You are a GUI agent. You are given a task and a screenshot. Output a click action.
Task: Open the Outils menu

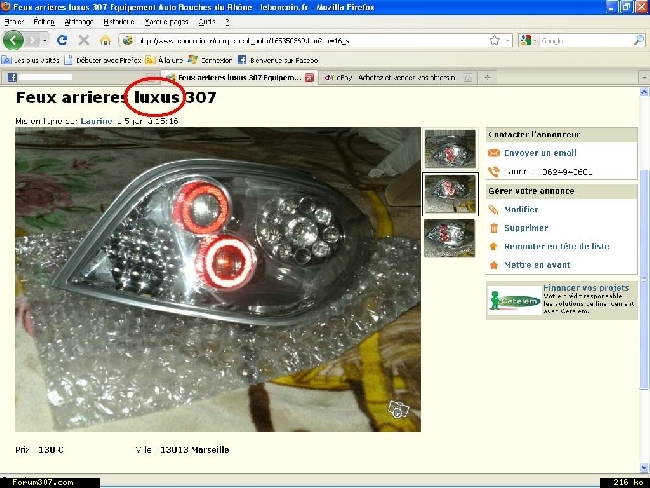click(207, 22)
